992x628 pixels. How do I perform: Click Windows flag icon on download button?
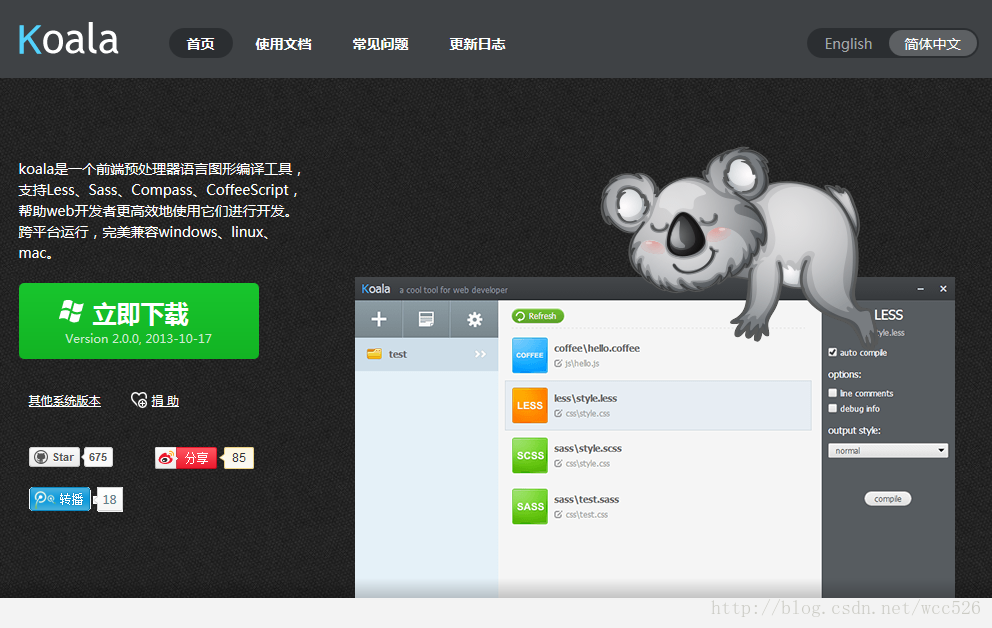click(71, 311)
